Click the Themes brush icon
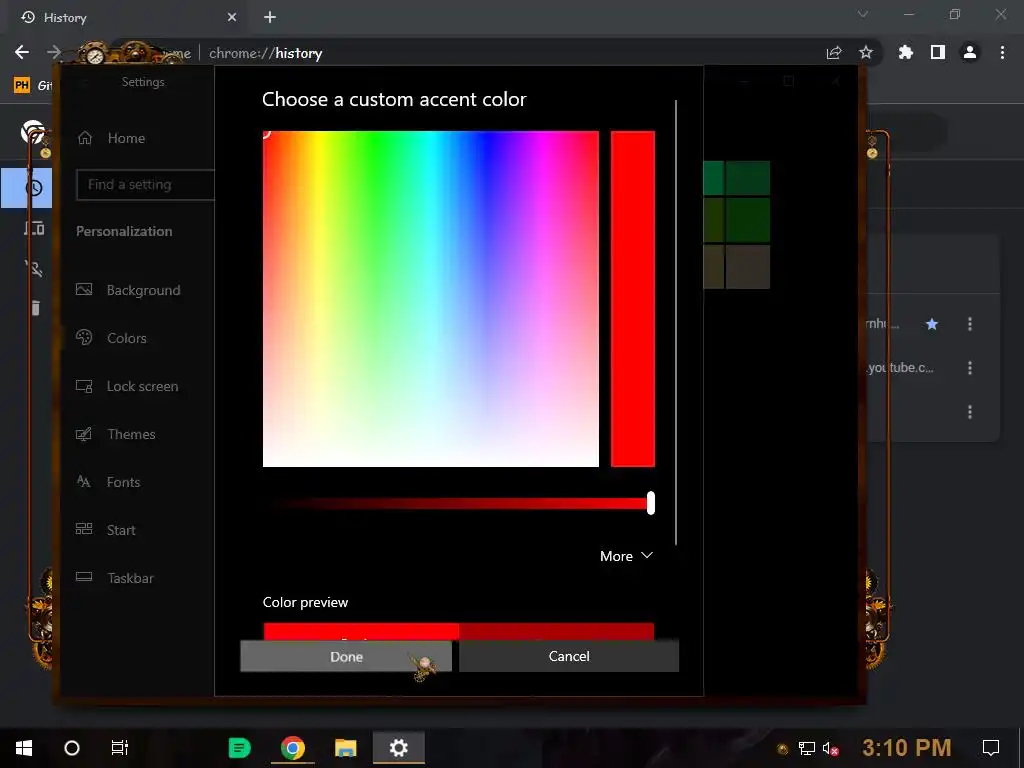The width and height of the screenshot is (1024, 768). coord(84,434)
